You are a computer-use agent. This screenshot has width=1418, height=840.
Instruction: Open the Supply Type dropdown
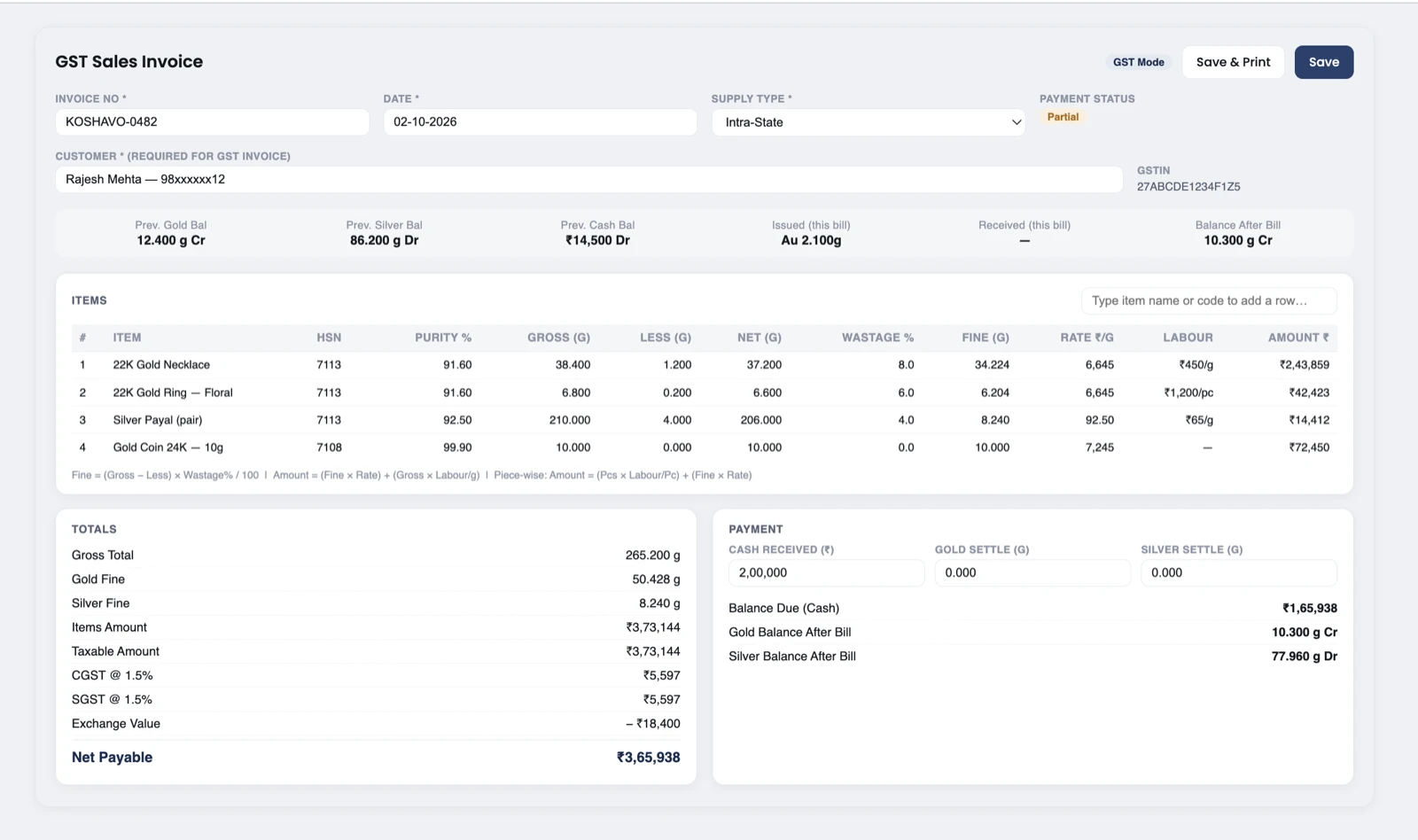(x=868, y=122)
